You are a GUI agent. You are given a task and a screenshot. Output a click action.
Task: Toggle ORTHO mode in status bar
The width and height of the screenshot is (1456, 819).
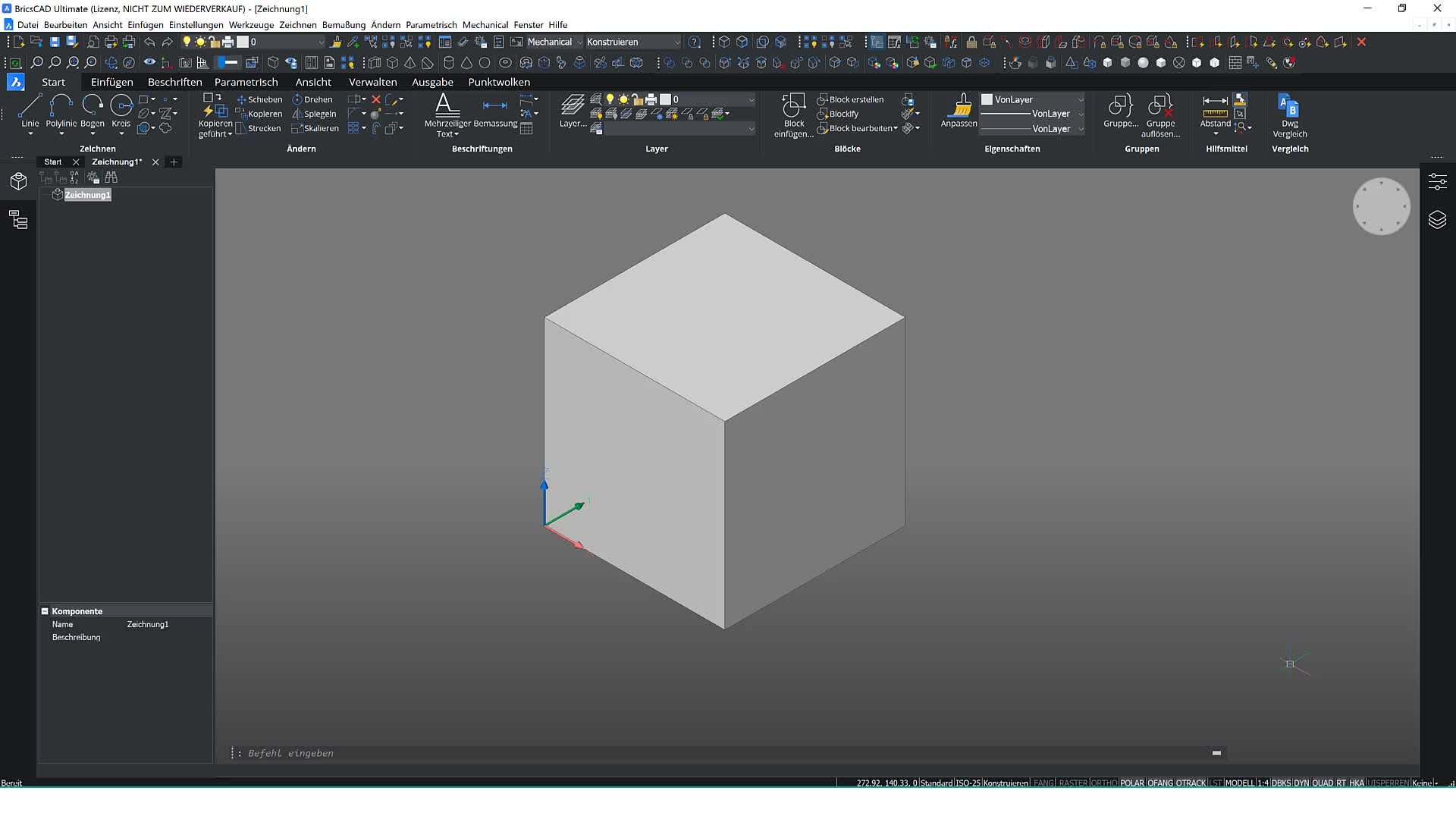click(1104, 783)
